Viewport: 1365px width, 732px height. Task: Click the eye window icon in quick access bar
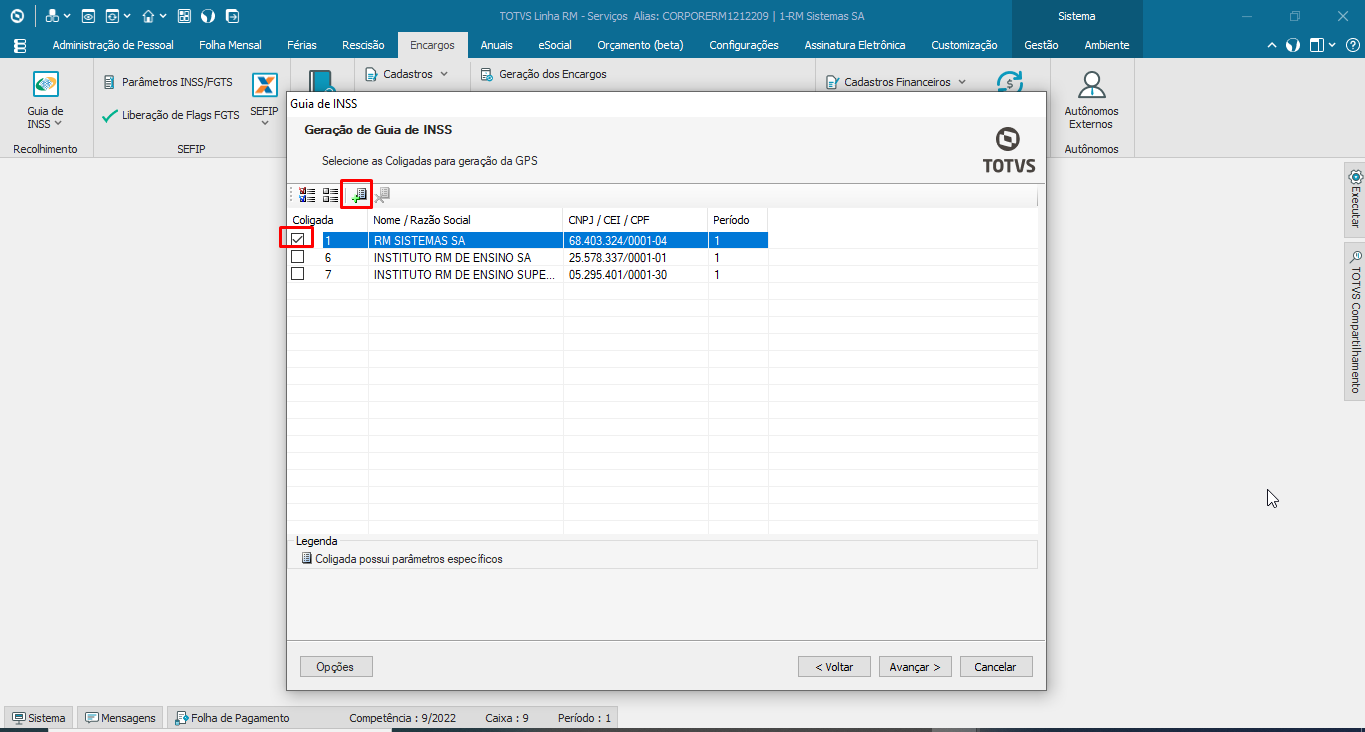pyautogui.click(x=88, y=16)
